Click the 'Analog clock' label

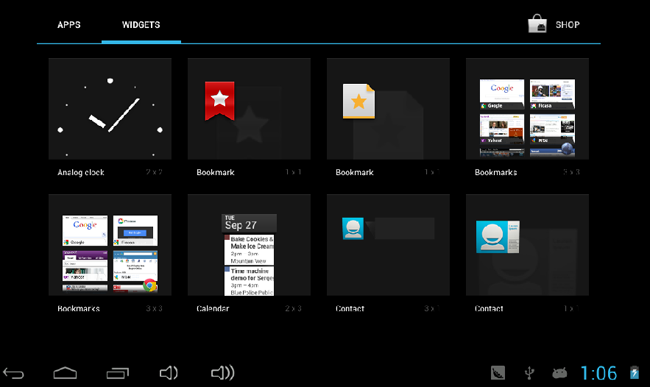pos(81,172)
